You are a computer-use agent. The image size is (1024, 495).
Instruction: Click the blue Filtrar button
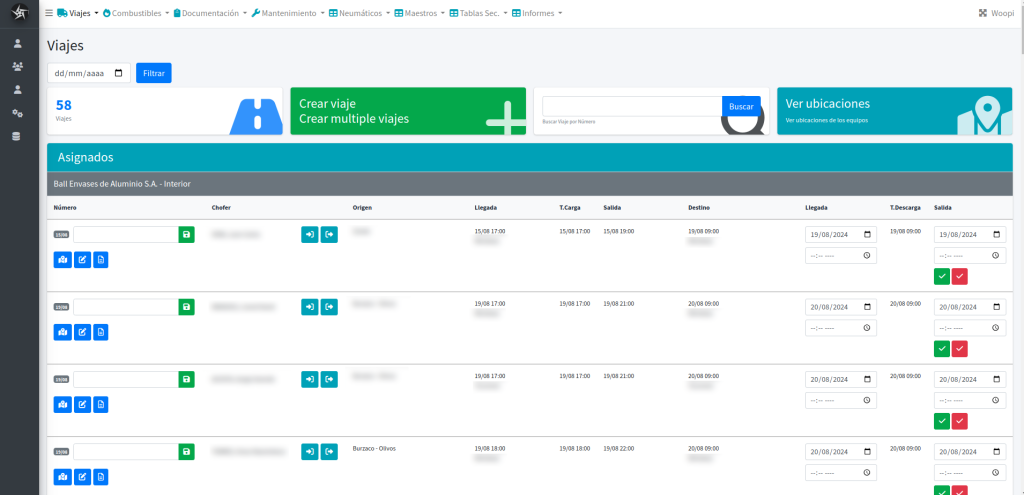154,73
